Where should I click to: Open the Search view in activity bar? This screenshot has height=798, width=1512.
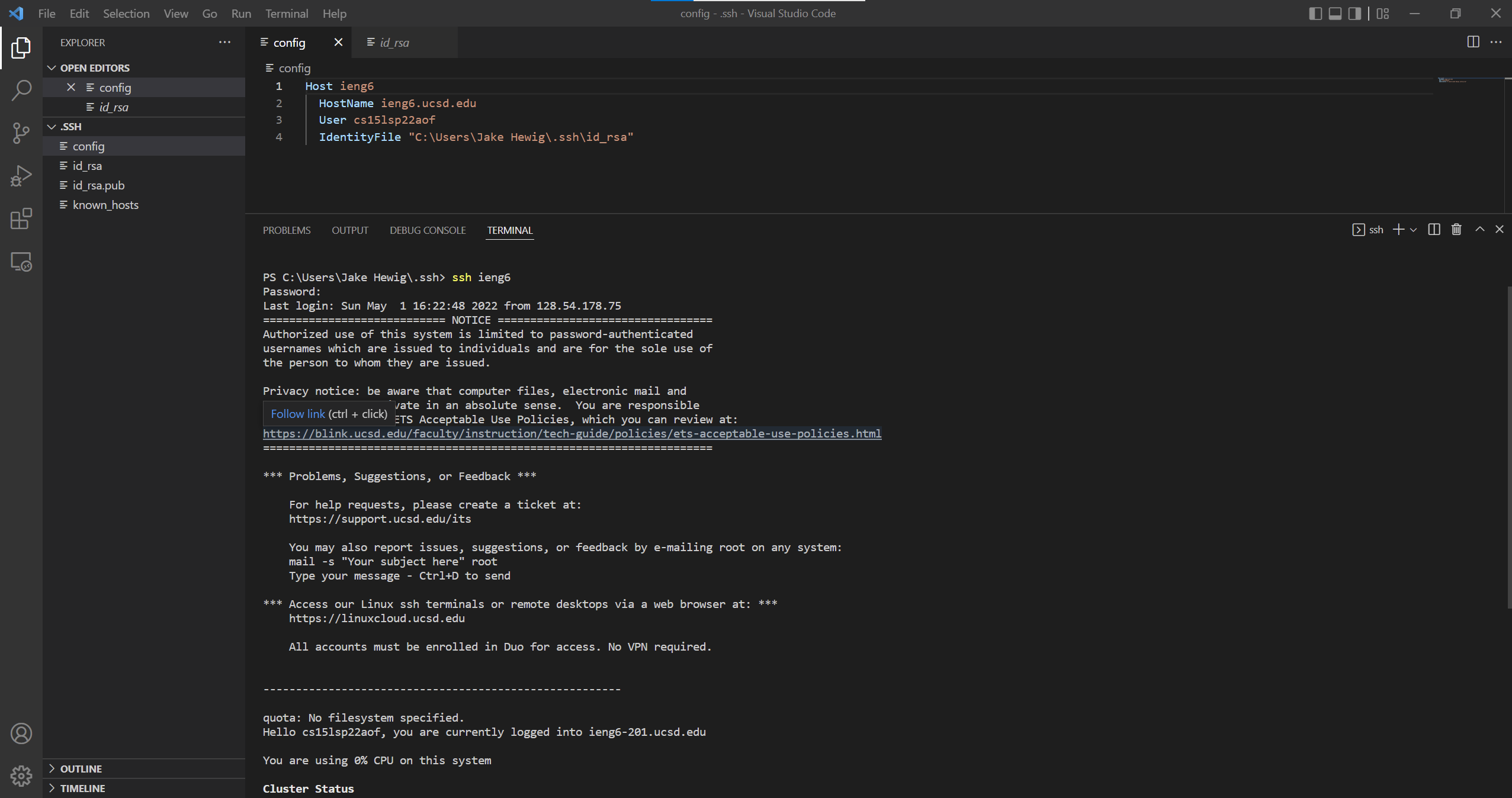pos(21,91)
